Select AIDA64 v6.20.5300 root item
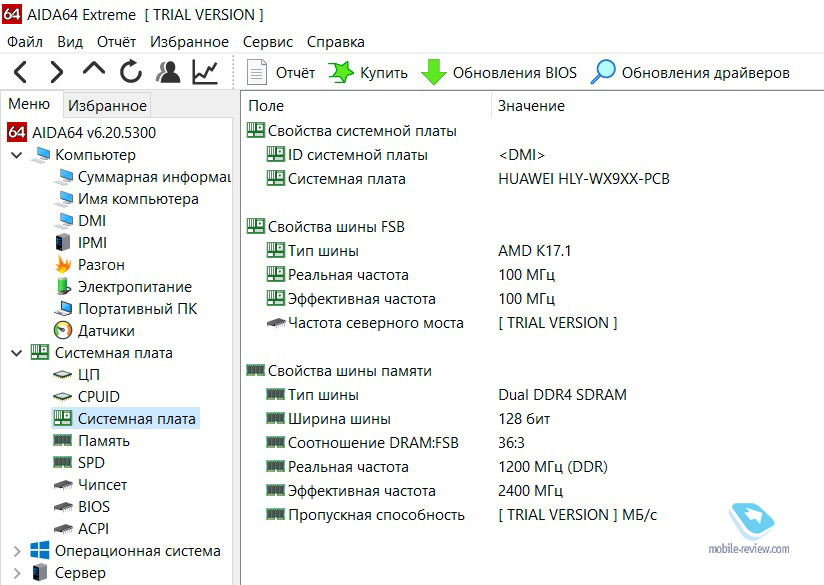 (81, 132)
